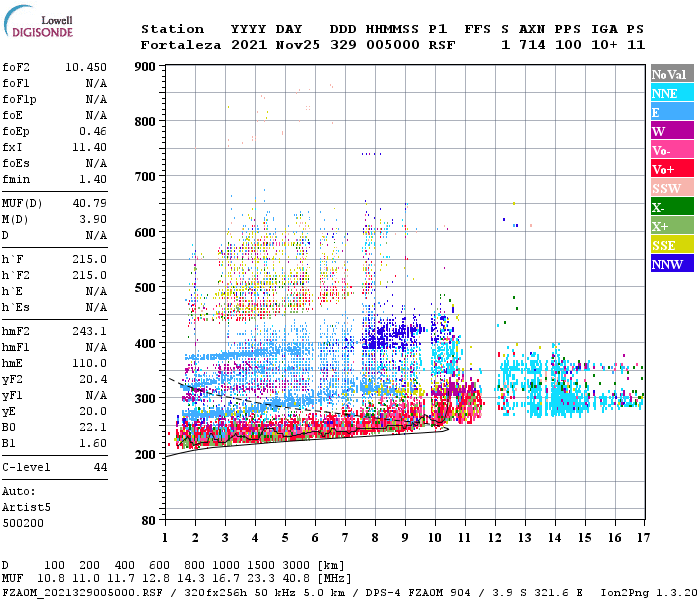Click the 500200 version text
The image size is (700, 600).
point(23,523)
